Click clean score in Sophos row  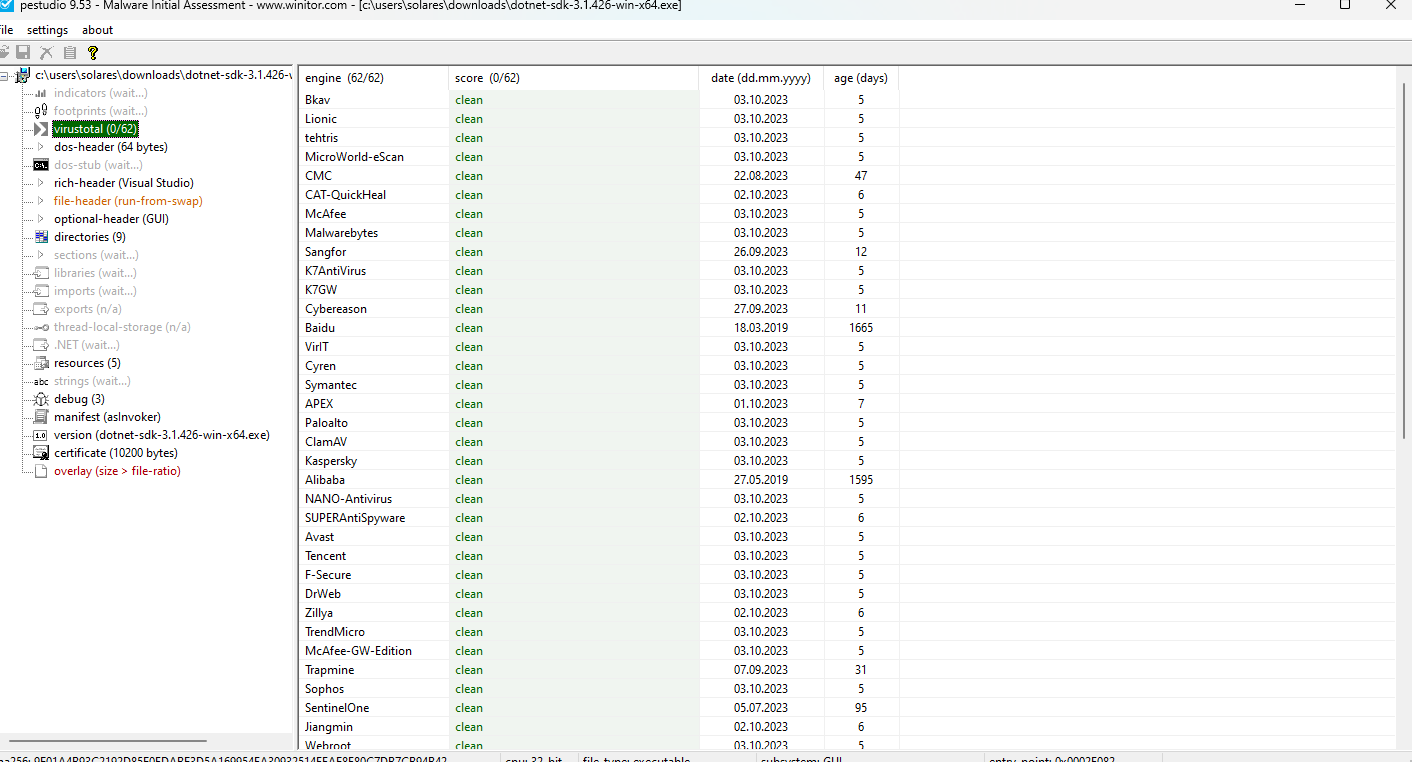coord(469,689)
